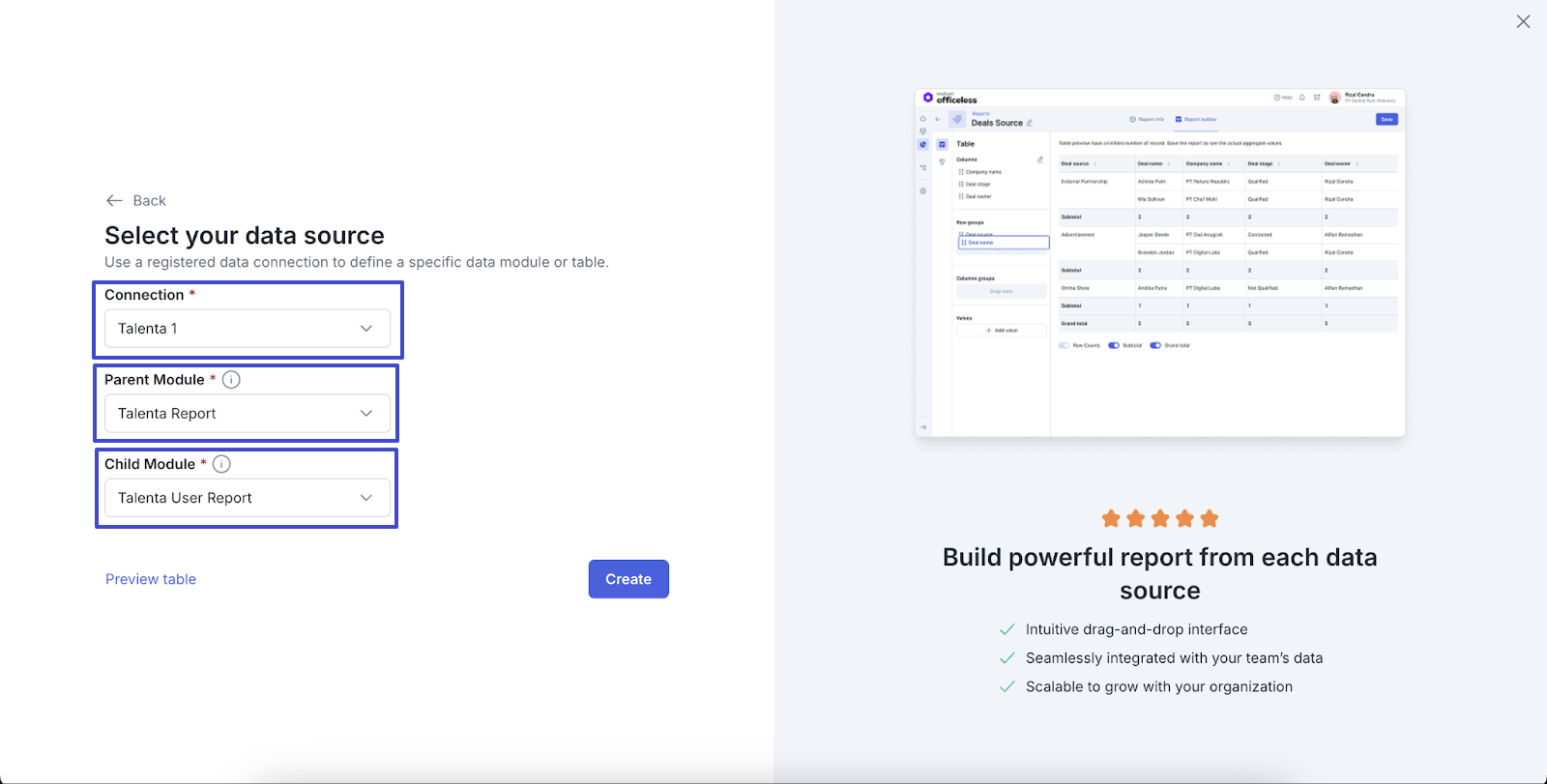Screen dimensions: 1547x784
Task: Expand the Child Module dropdown
Action: 248,498
